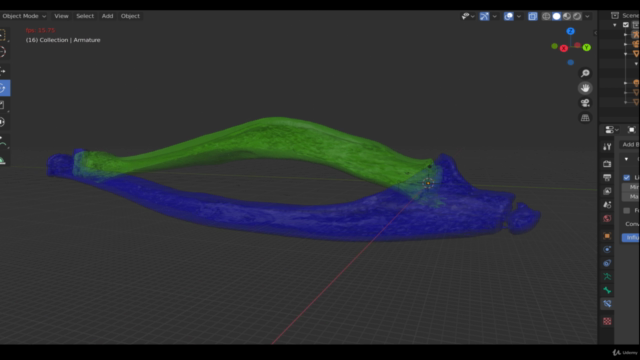Image resolution: width=640 pixels, height=360 pixels.
Task: Open the View Layer properties tab
Action: coord(607,191)
